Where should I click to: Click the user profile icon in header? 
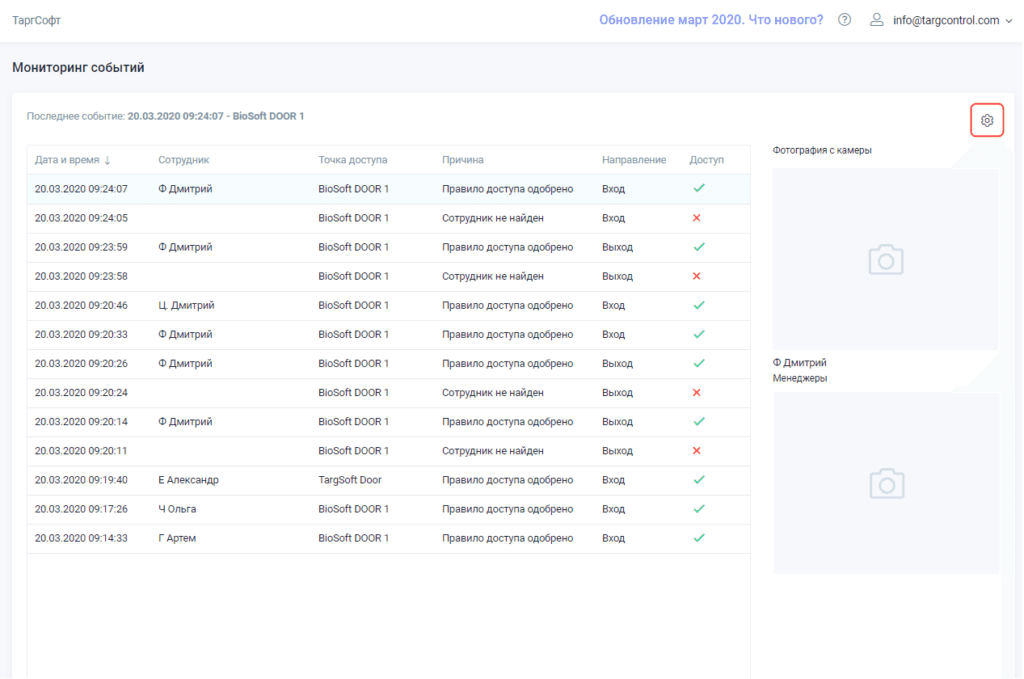[x=877, y=20]
